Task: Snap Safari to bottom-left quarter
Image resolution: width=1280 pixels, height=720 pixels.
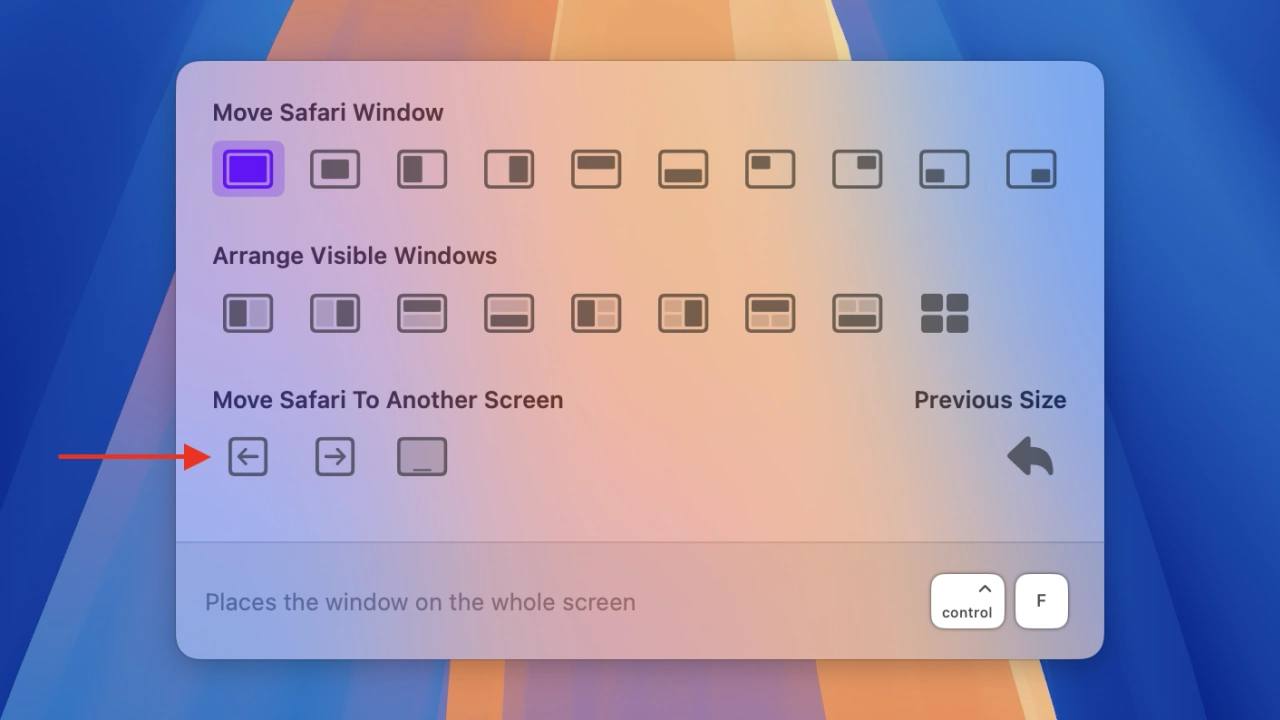Action: point(944,169)
